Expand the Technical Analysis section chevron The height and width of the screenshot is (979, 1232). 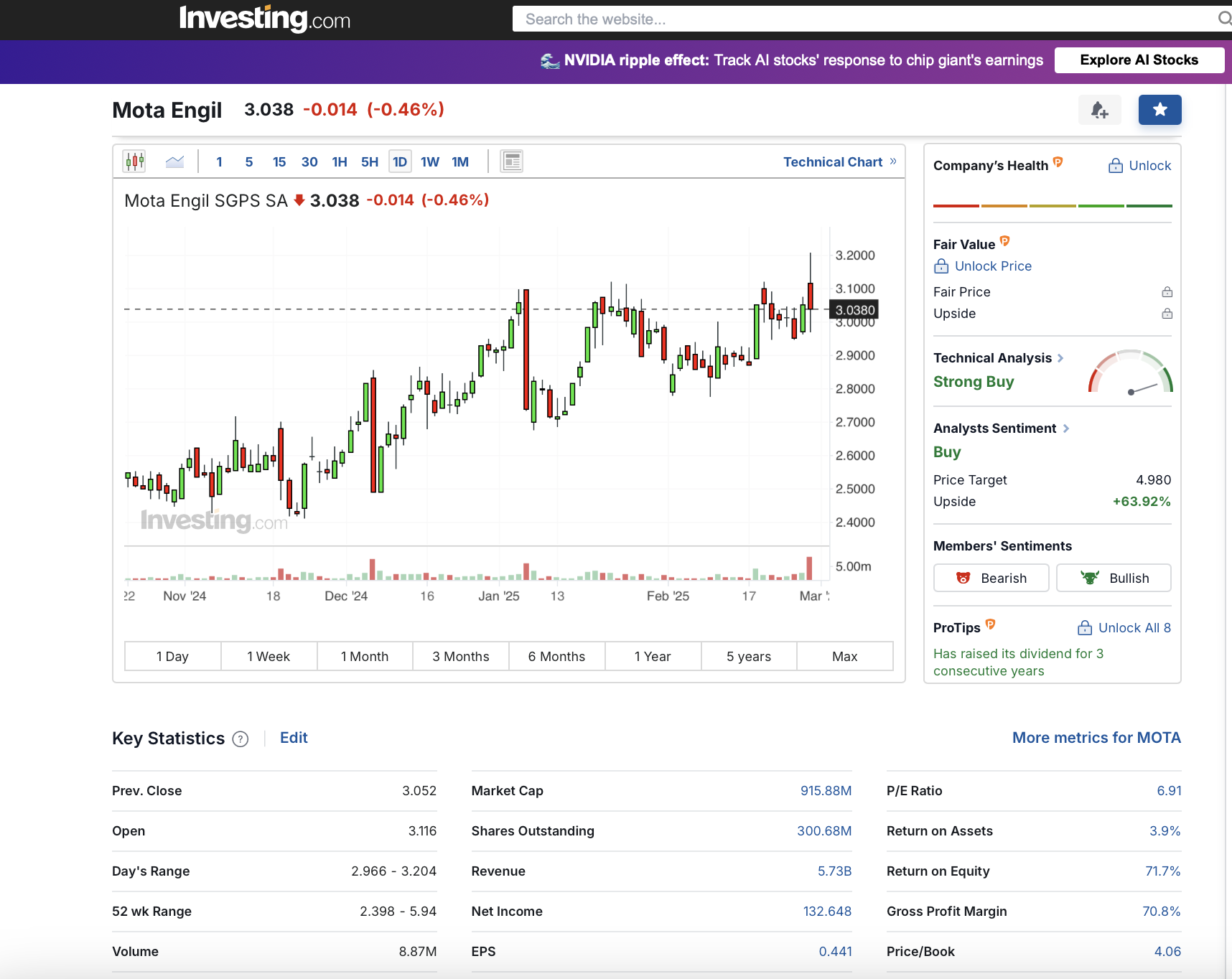coord(1060,358)
